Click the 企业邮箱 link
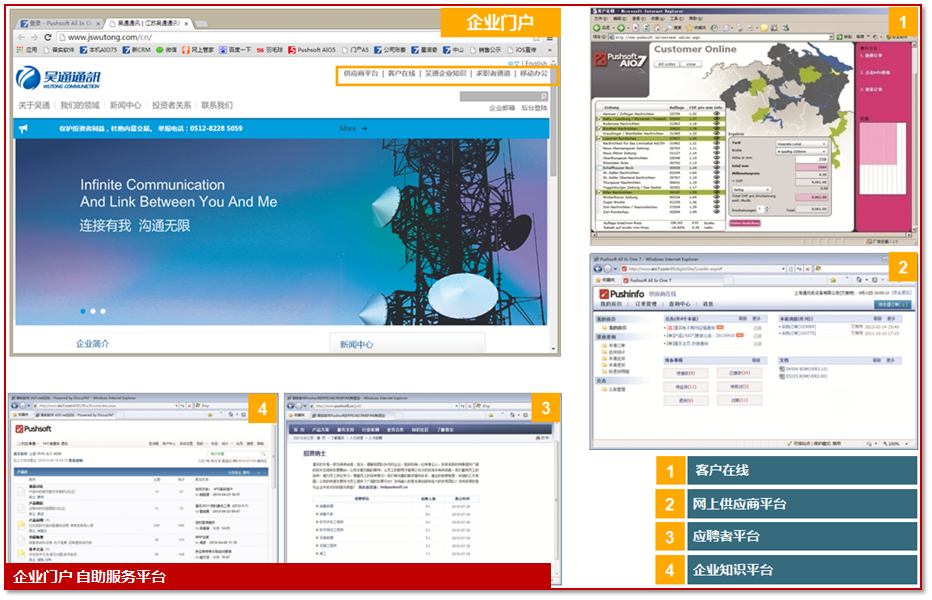 [x=502, y=108]
